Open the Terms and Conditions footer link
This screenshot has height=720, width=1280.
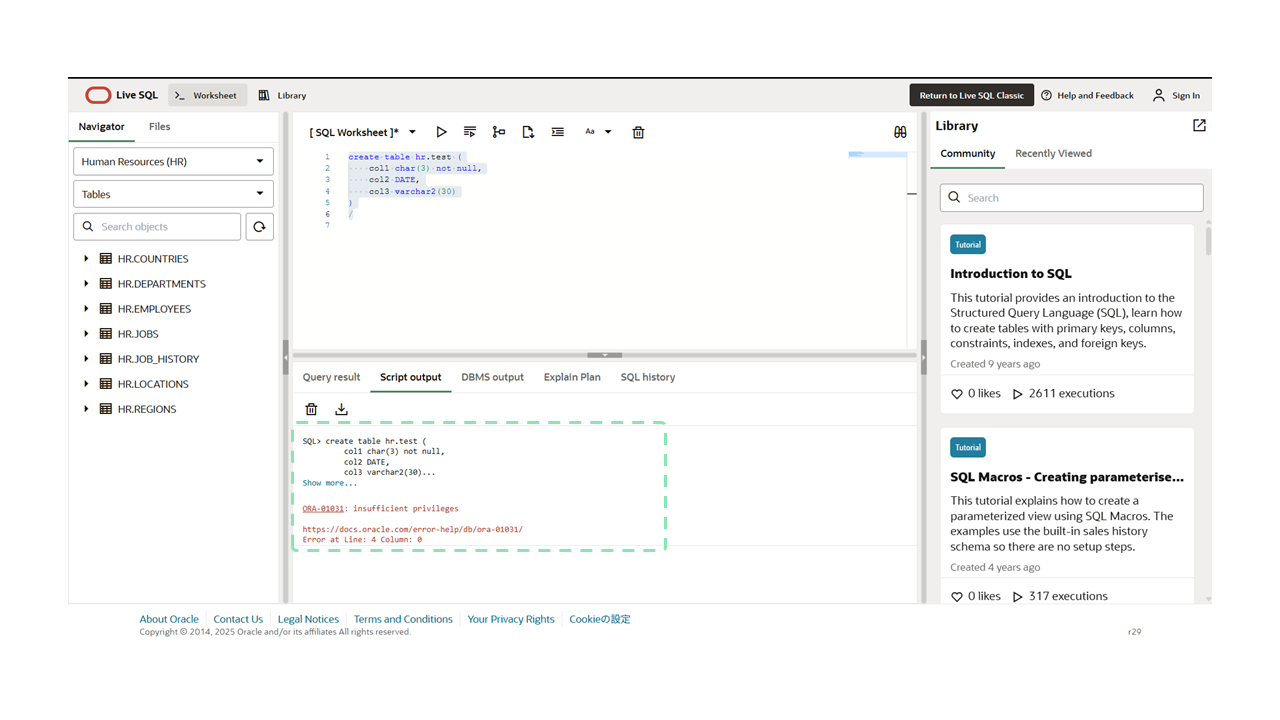pyautogui.click(x=403, y=619)
